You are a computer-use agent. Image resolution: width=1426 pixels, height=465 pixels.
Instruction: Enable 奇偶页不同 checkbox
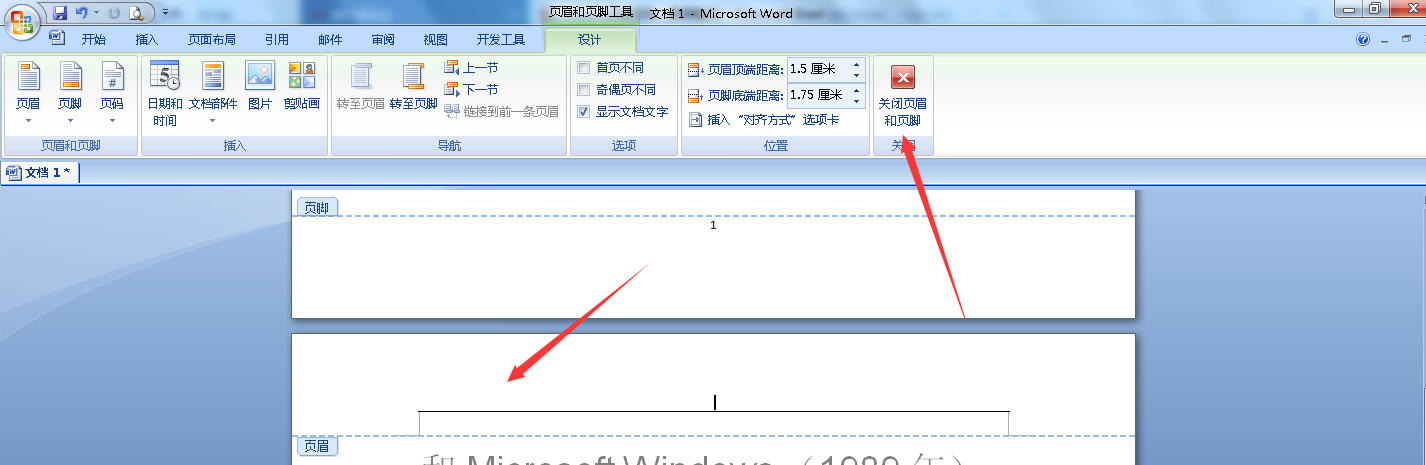[584, 89]
